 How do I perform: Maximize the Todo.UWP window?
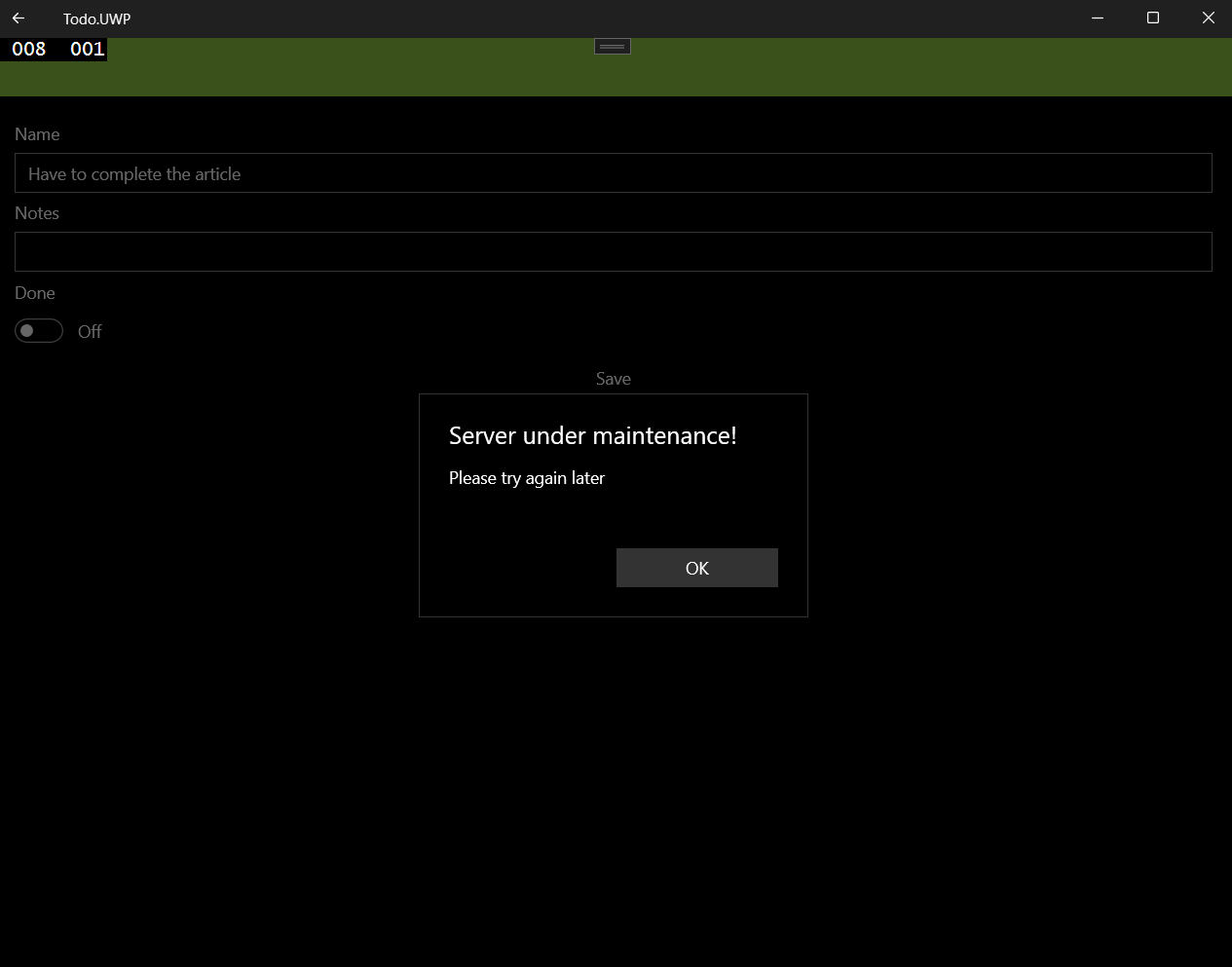pos(1153,19)
